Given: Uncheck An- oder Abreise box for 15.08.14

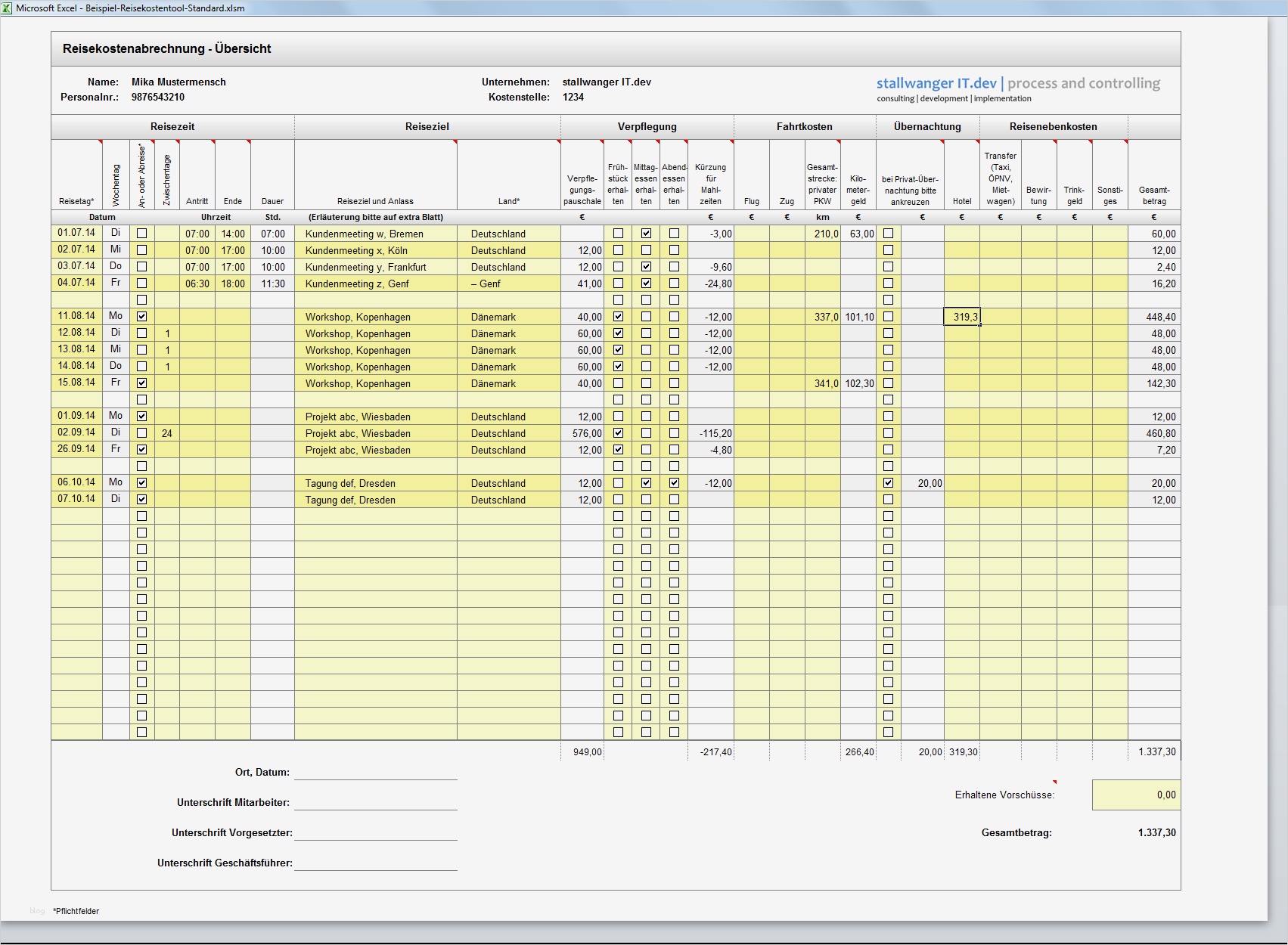Looking at the screenshot, I should click(x=141, y=383).
